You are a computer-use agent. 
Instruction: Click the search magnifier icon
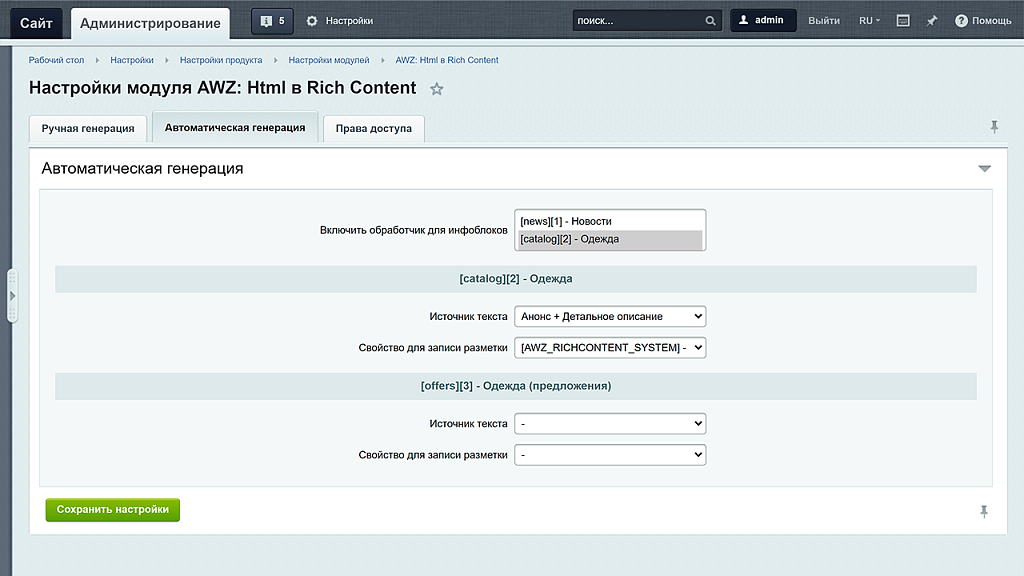click(x=709, y=20)
